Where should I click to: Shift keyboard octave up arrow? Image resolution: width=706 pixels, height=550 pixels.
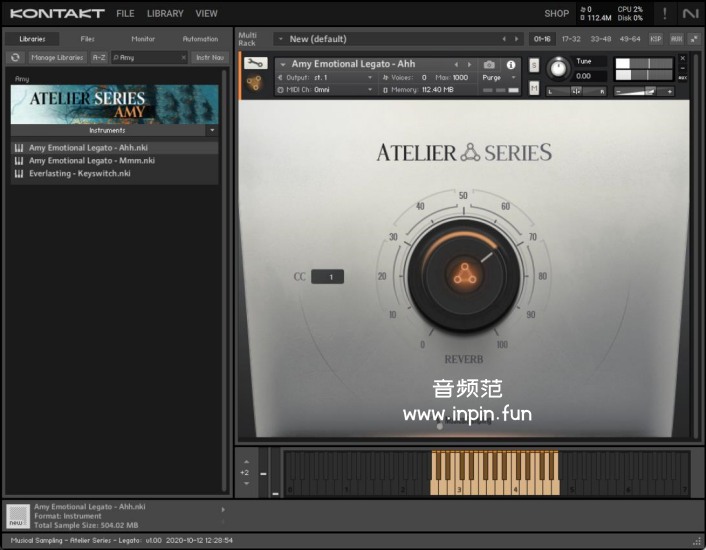[x=246, y=462]
